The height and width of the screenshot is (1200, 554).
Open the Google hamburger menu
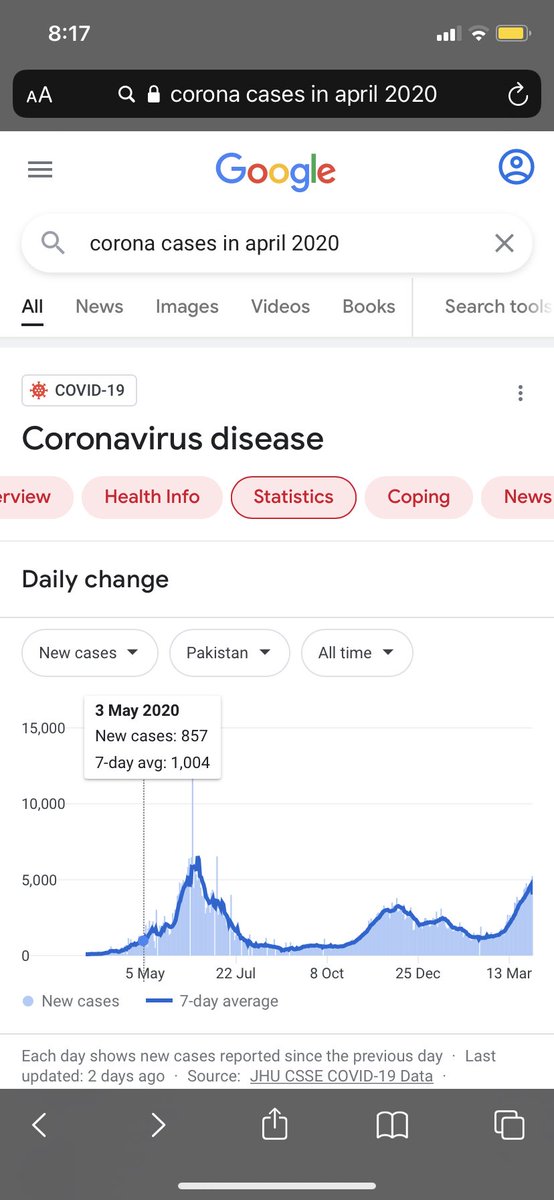(40, 170)
